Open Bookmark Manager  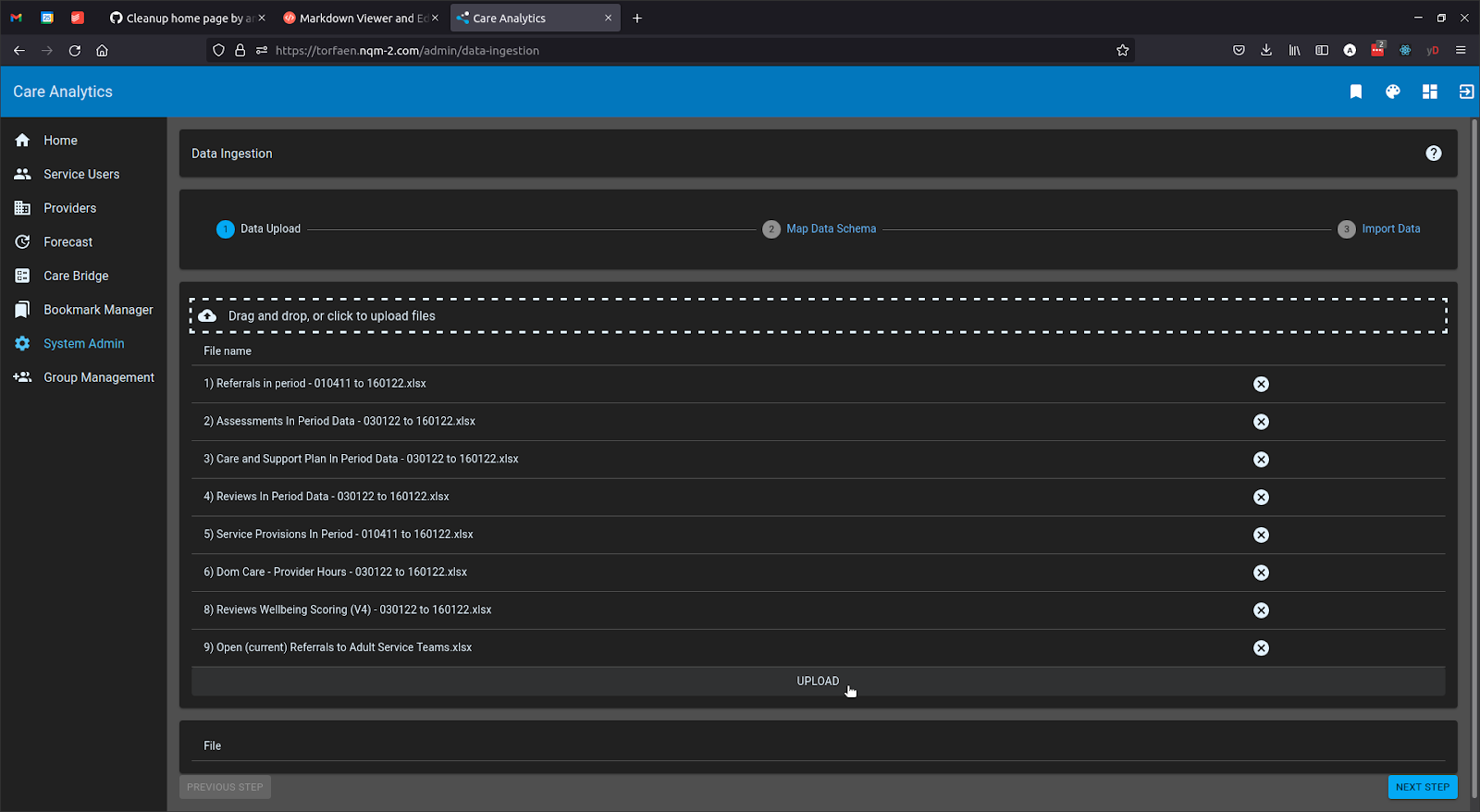[83, 310]
